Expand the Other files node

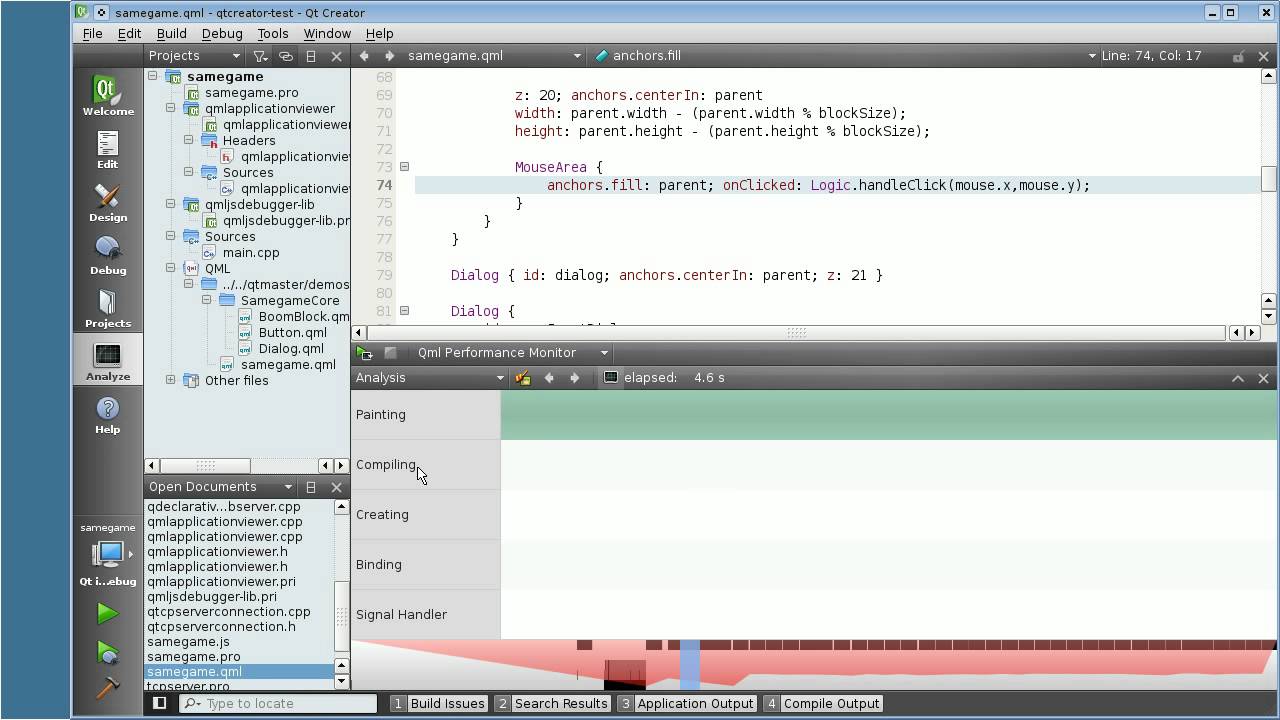click(171, 380)
